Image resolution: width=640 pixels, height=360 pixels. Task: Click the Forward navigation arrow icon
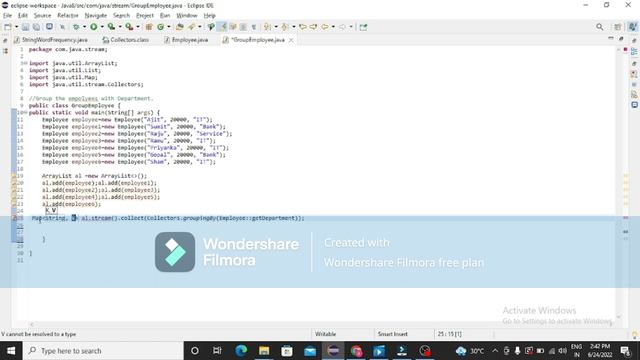342,27
